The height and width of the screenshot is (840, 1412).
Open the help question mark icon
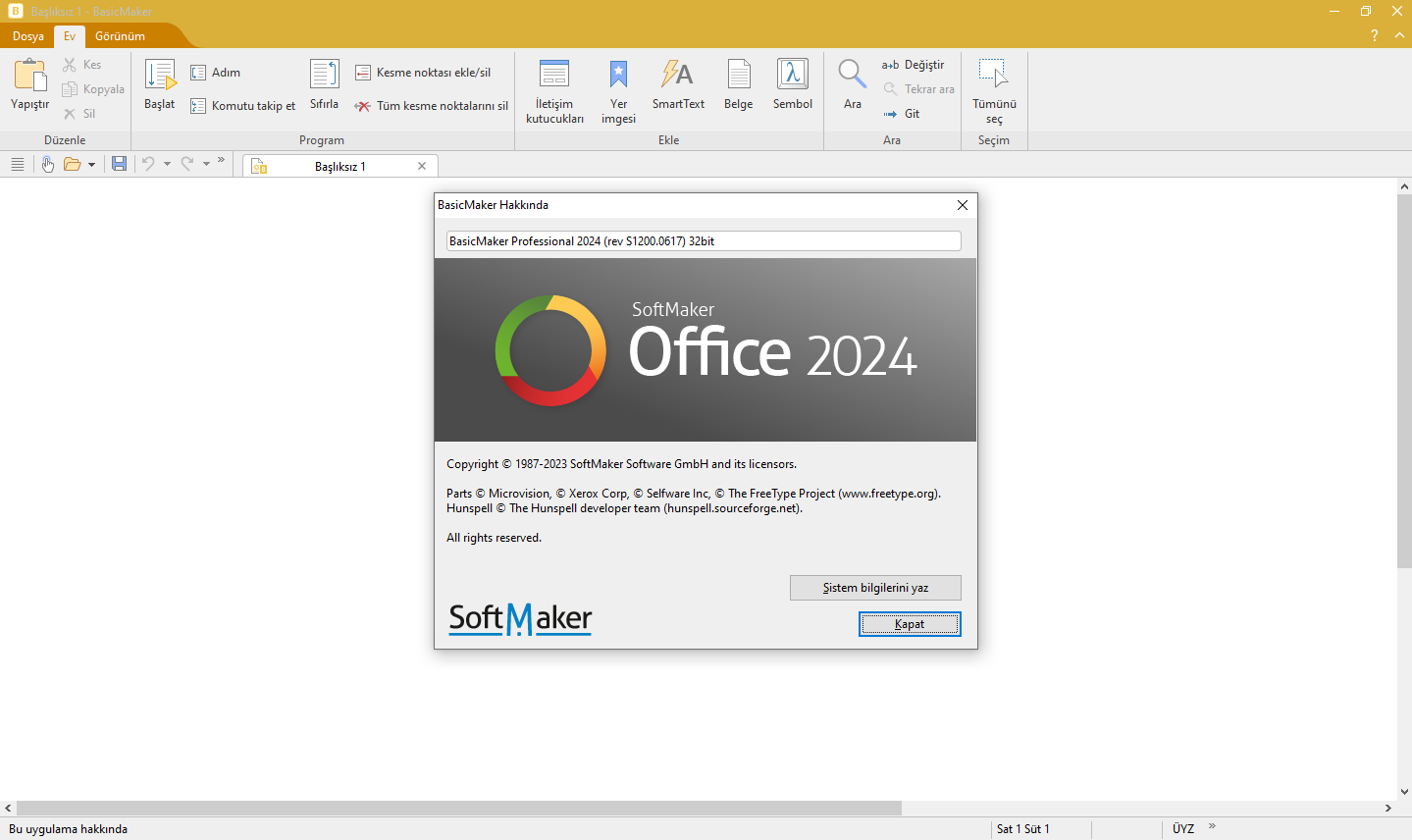[x=1375, y=35]
